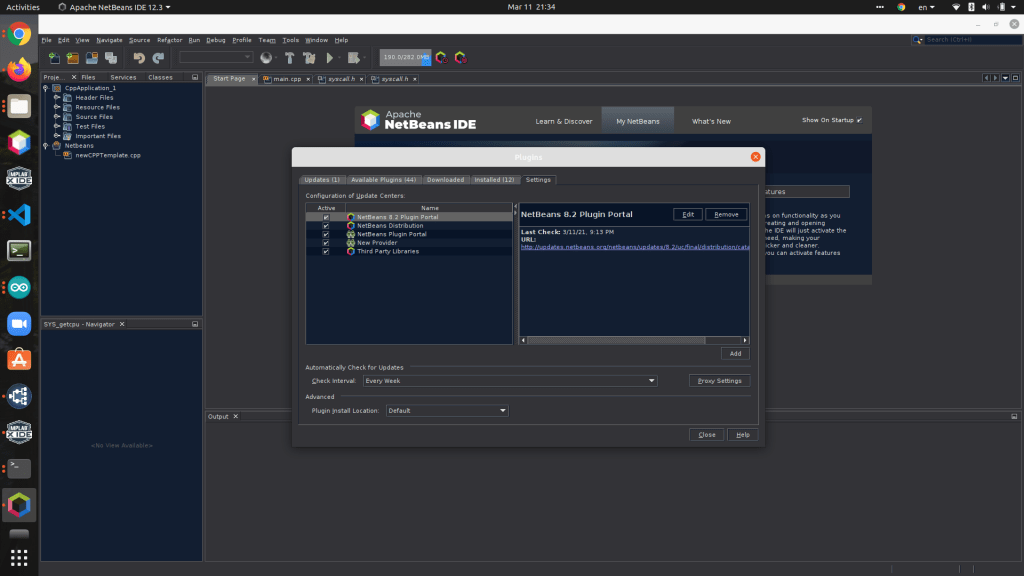Click the Clean and Build icon
1024x576 pixels.
[x=309, y=58]
